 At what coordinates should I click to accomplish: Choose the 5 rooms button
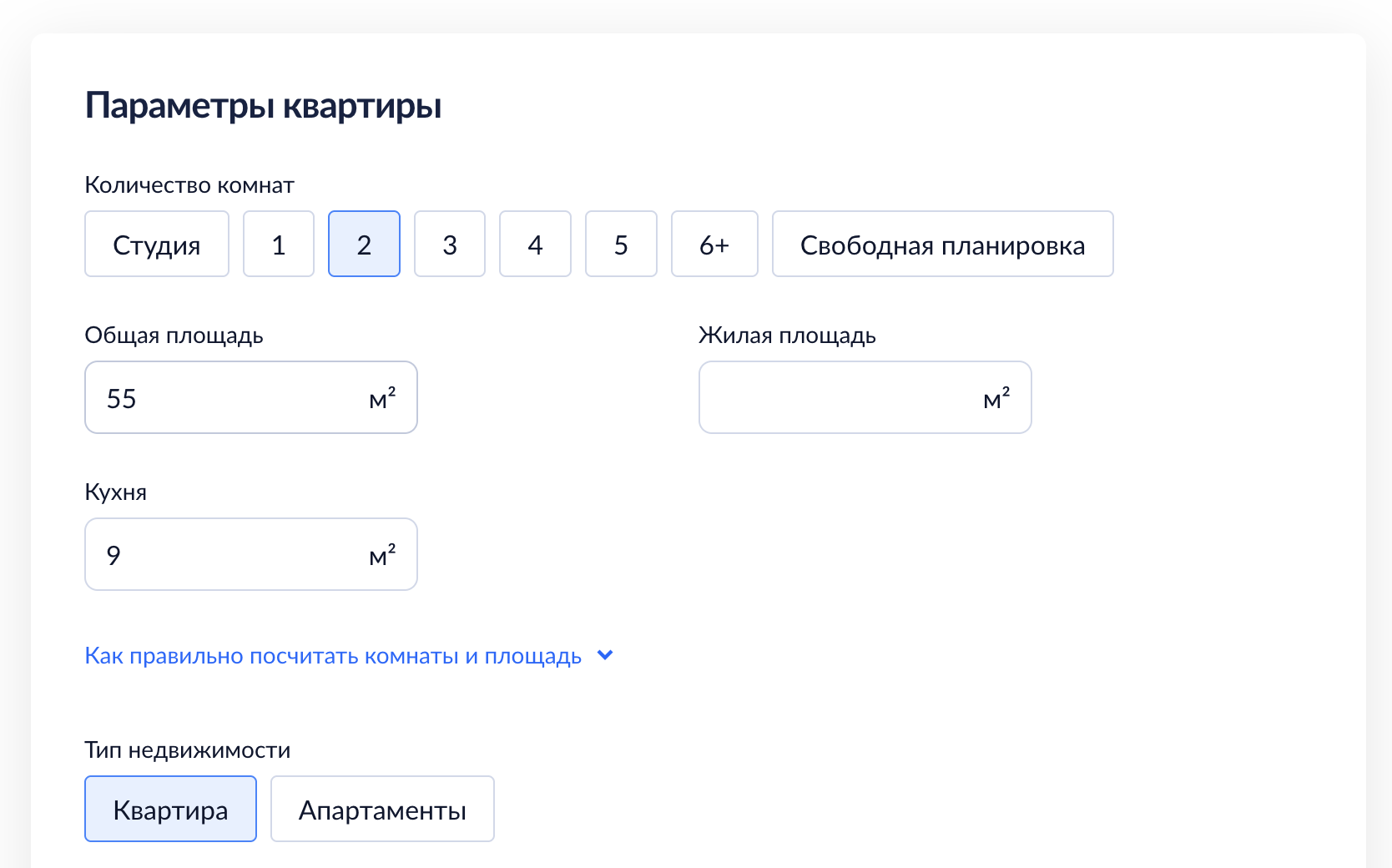pyautogui.click(x=621, y=245)
